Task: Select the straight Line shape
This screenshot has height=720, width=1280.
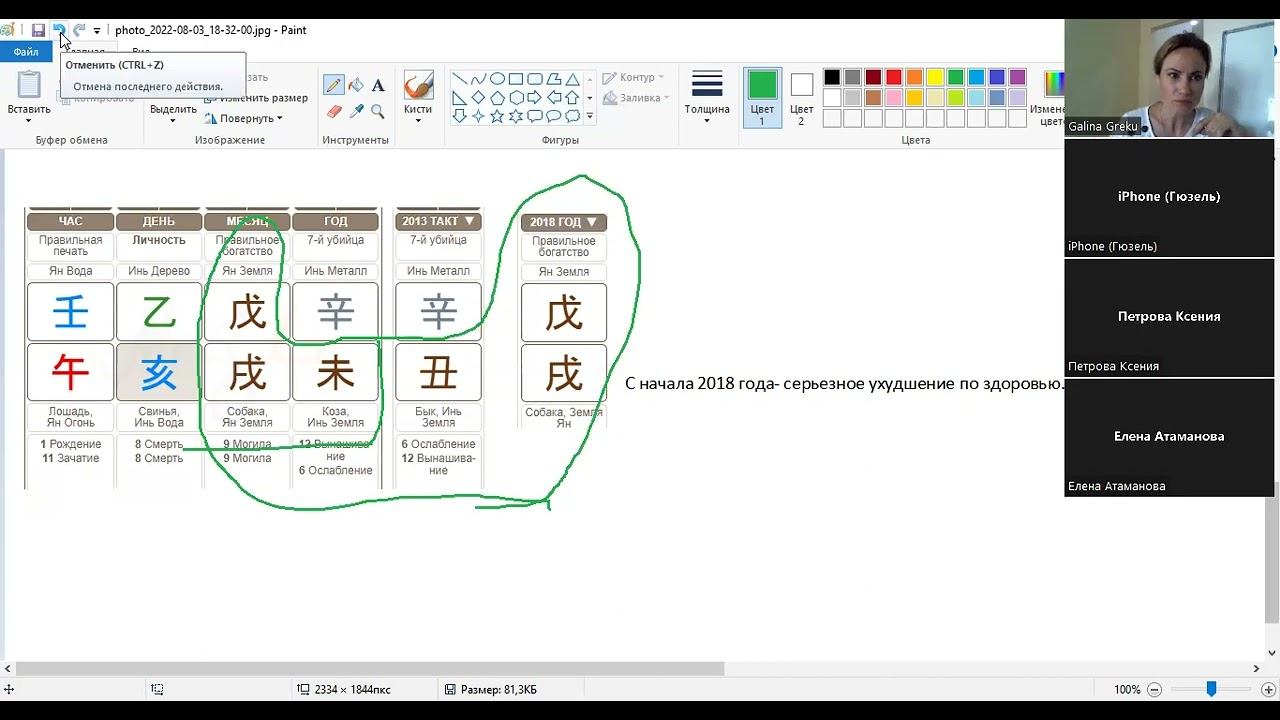Action: tap(459, 80)
